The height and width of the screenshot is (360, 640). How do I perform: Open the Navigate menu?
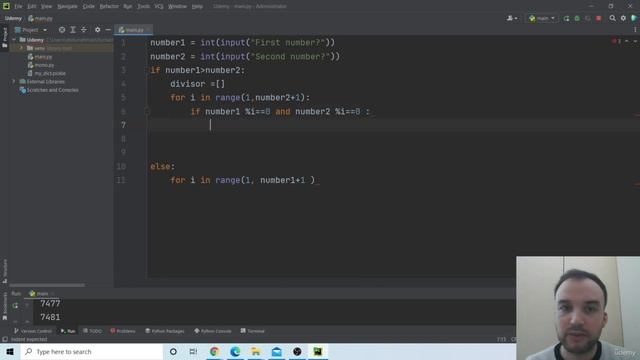pos(67,7)
